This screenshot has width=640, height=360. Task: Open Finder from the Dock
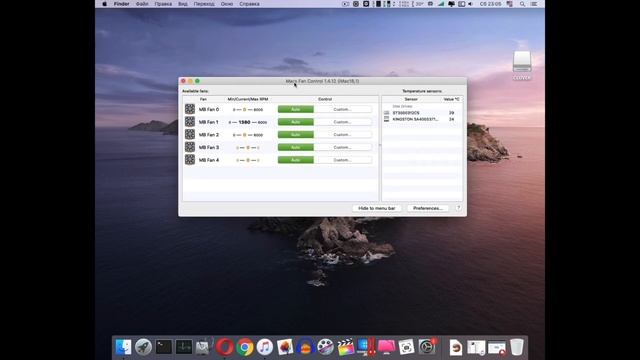click(x=123, y=347)
